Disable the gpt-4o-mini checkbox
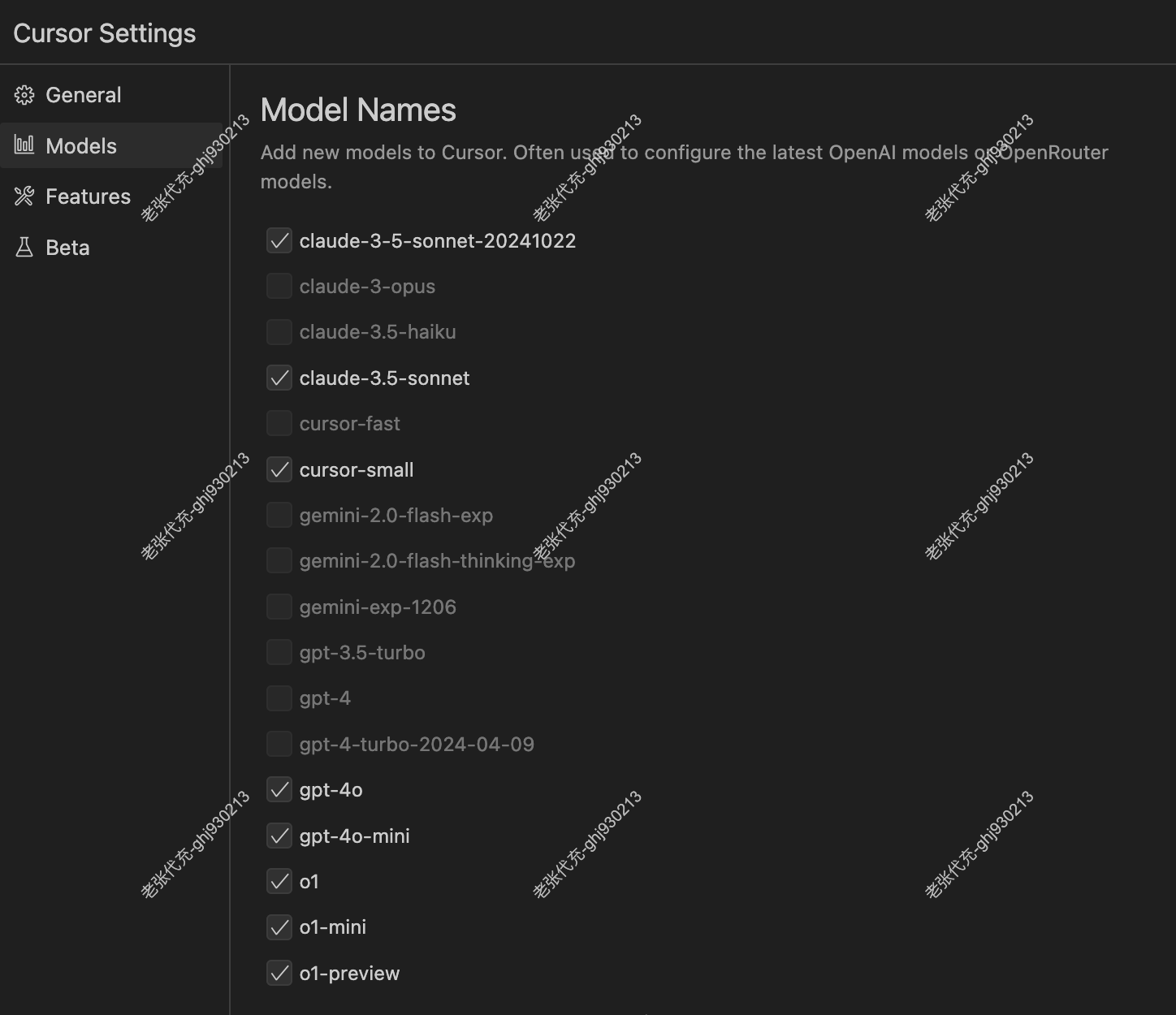The width and height of the screenshot is (1176, 1015). click(x=279, y=836)
